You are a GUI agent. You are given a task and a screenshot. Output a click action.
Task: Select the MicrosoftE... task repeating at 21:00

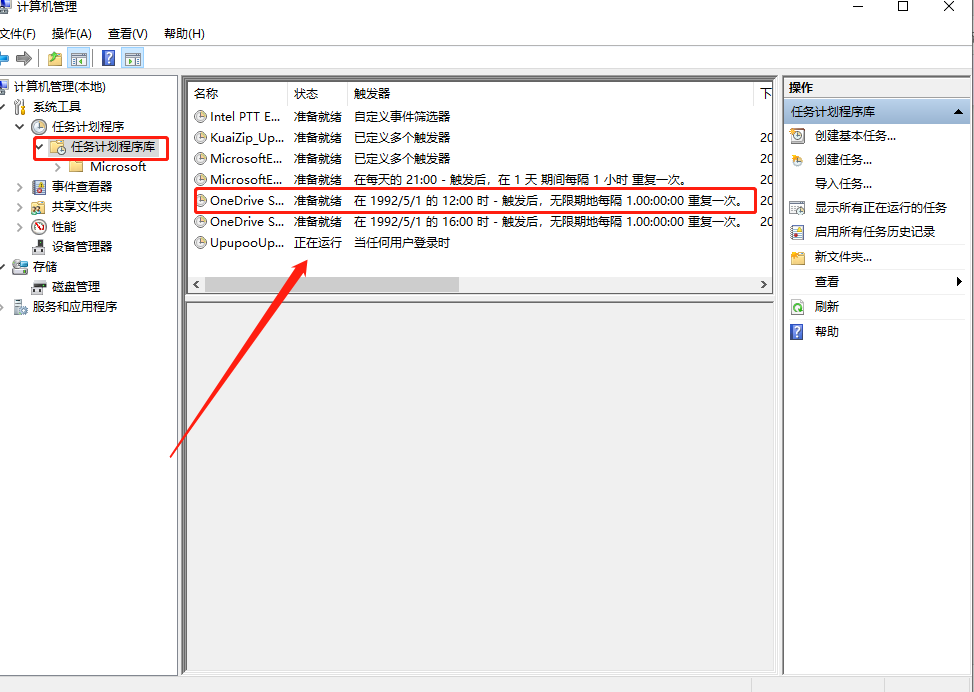pyautogui.click(x=480, y=180)
